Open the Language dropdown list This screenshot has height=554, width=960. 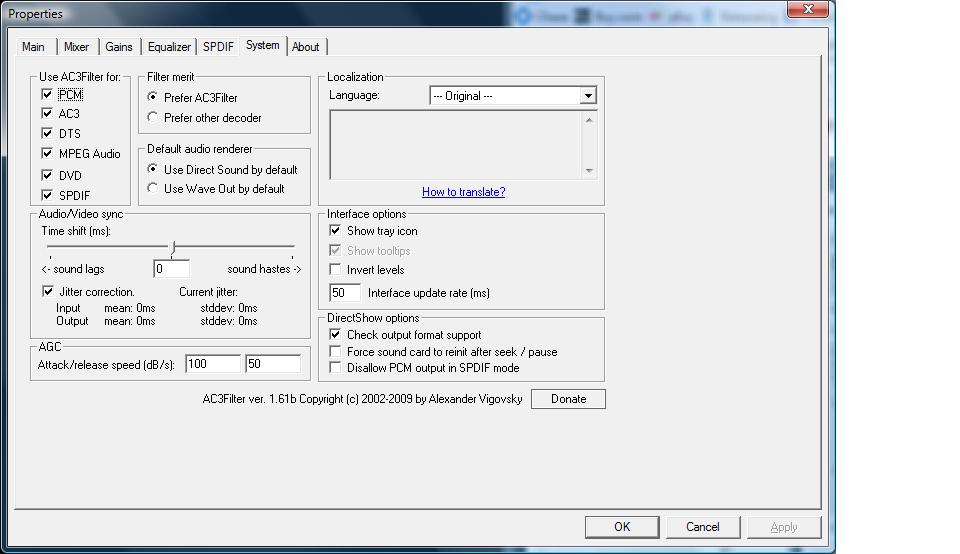click(587, 96)
